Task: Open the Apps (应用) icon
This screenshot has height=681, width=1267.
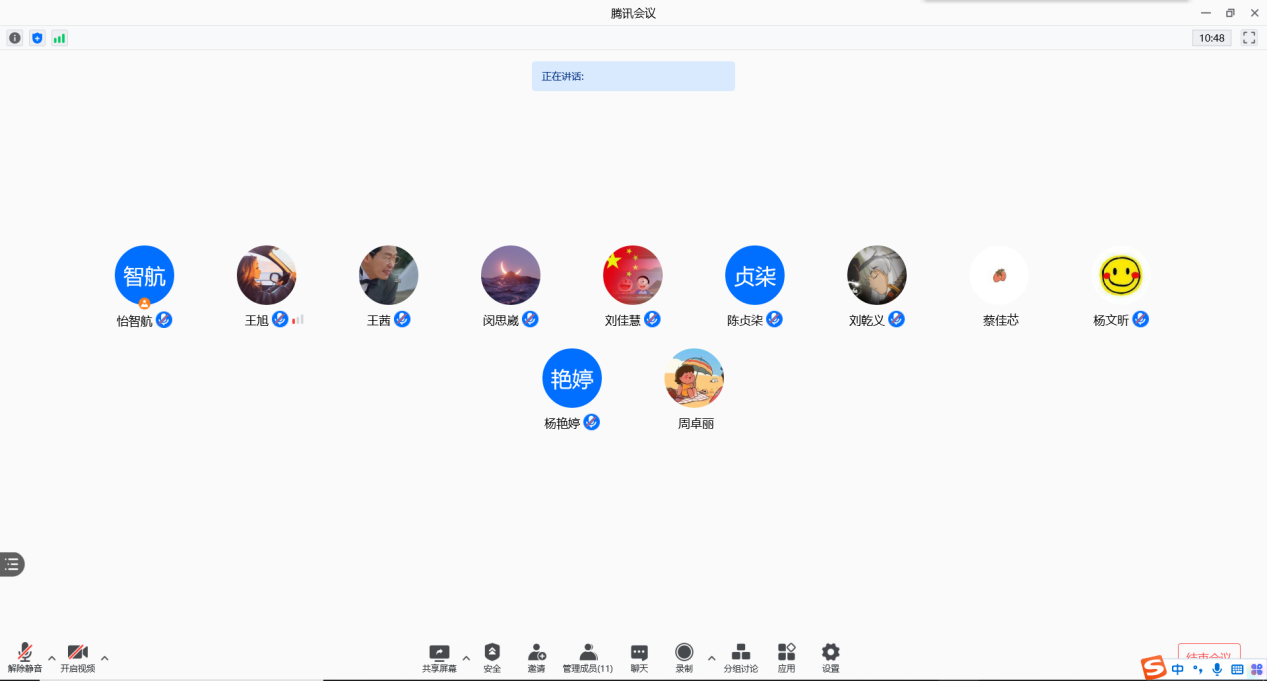Action: pos(787,657)
